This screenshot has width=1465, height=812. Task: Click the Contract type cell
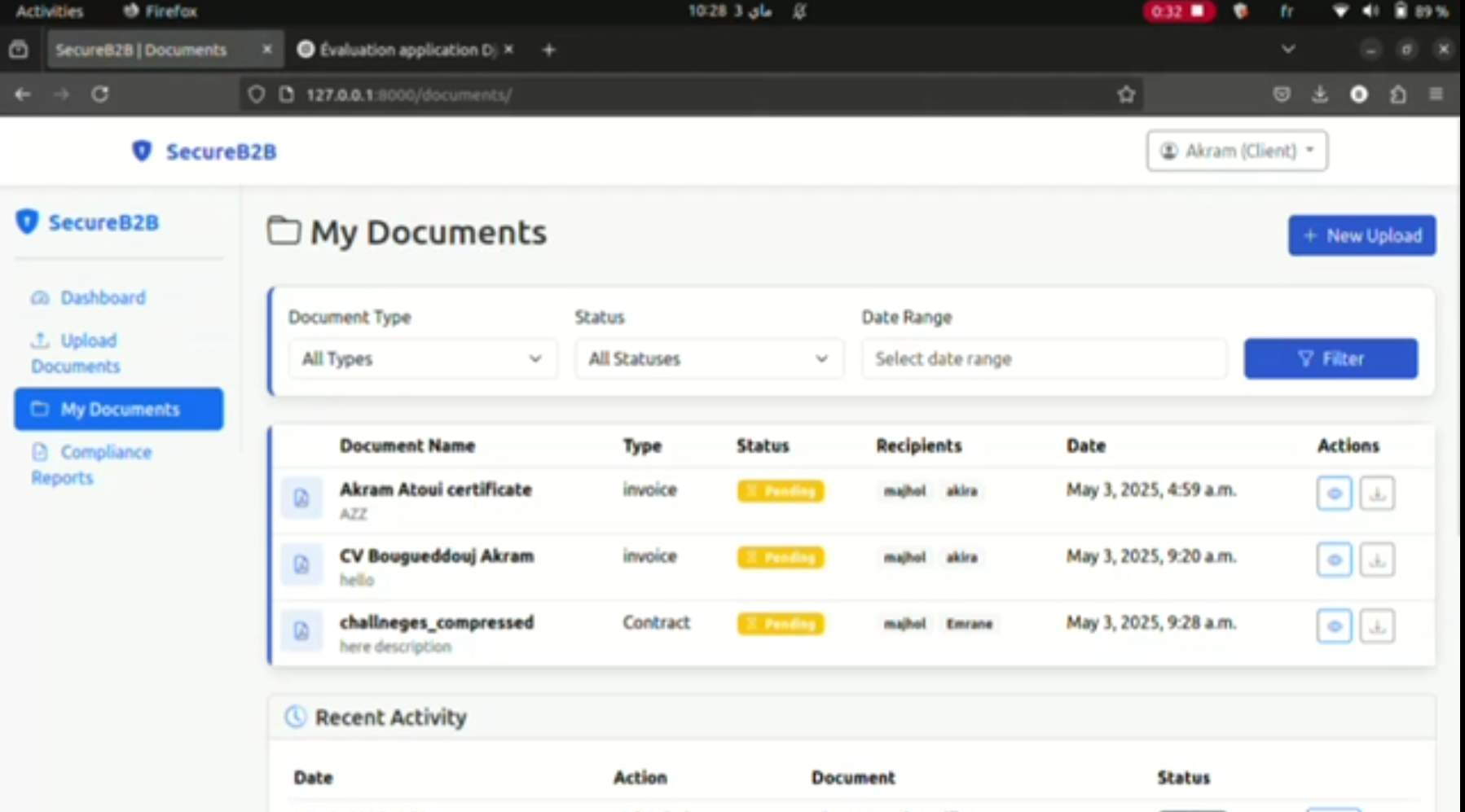tap(657, 622)
